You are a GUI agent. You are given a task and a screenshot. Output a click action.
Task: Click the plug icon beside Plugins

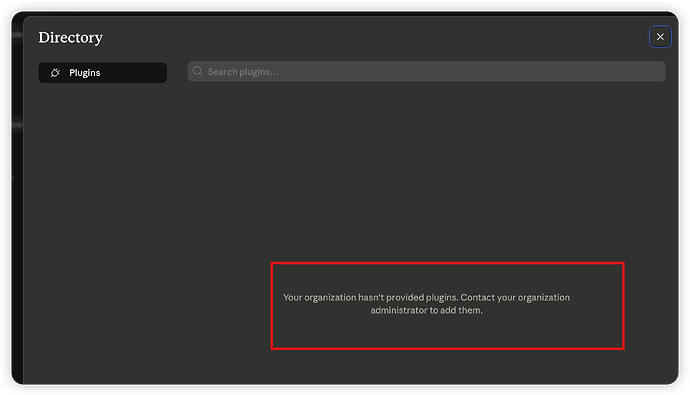[55, 73]
